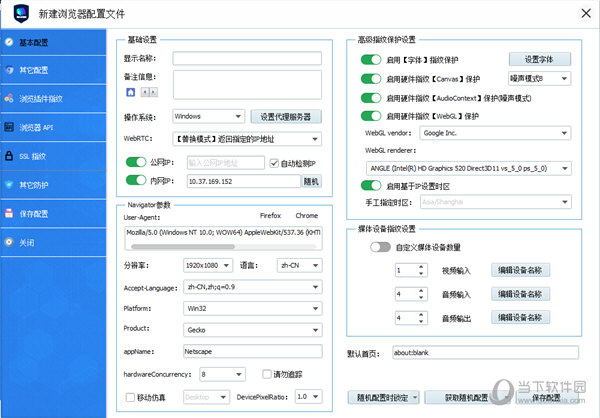The image size is (600, 418).
Task: Click the blue home icon under 备注信息
Action: coord(130,92)
